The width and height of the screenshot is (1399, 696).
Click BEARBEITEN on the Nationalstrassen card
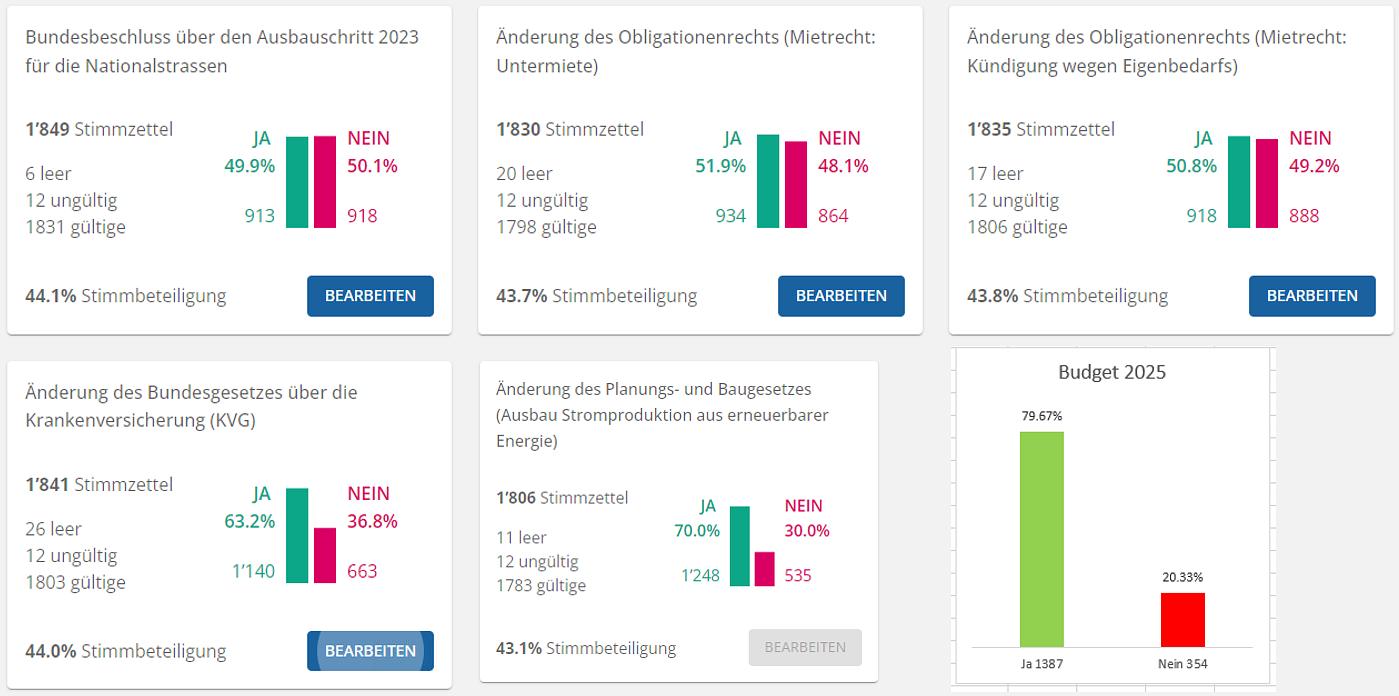click(370, 296)
